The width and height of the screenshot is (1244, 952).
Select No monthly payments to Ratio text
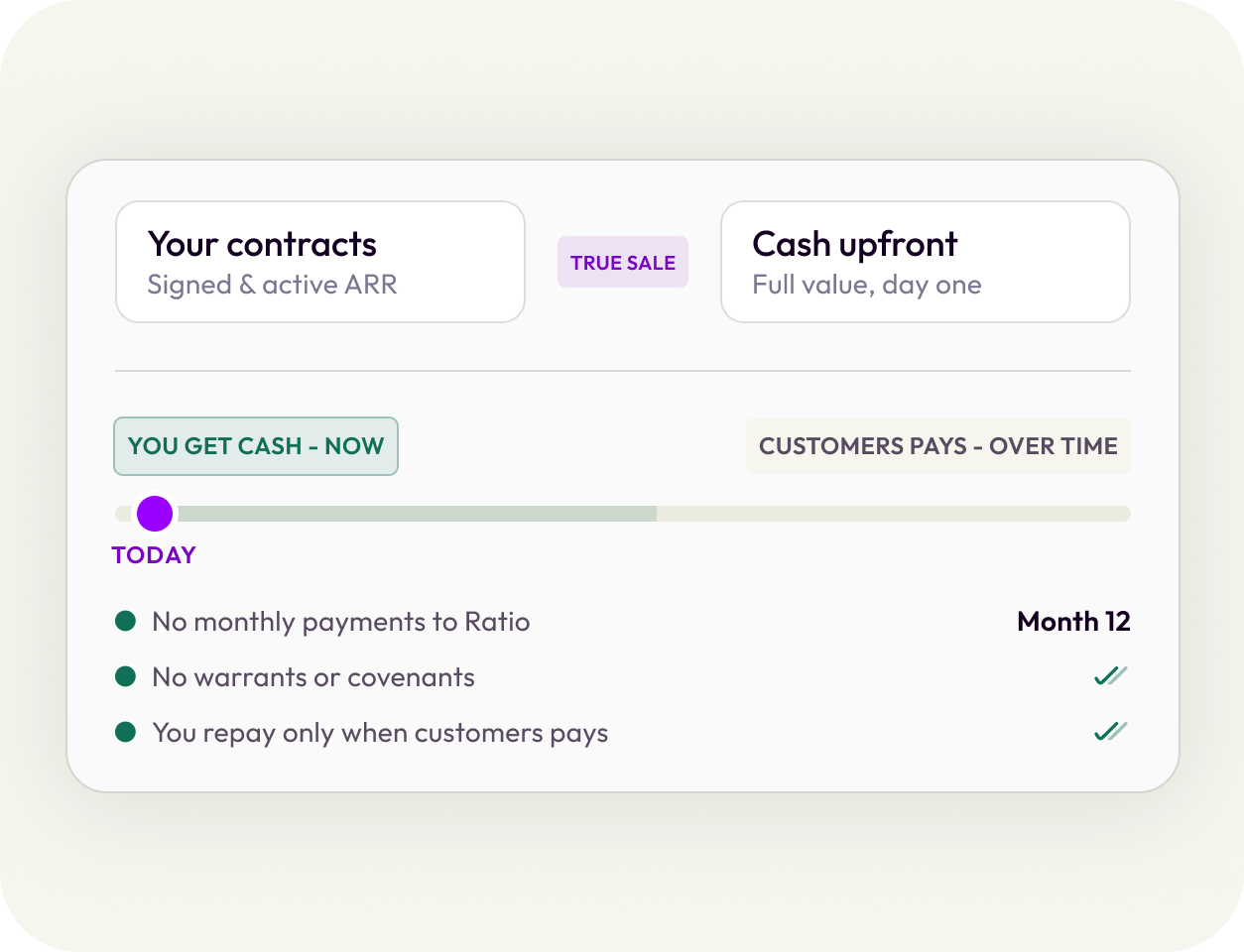click(340, 622)
